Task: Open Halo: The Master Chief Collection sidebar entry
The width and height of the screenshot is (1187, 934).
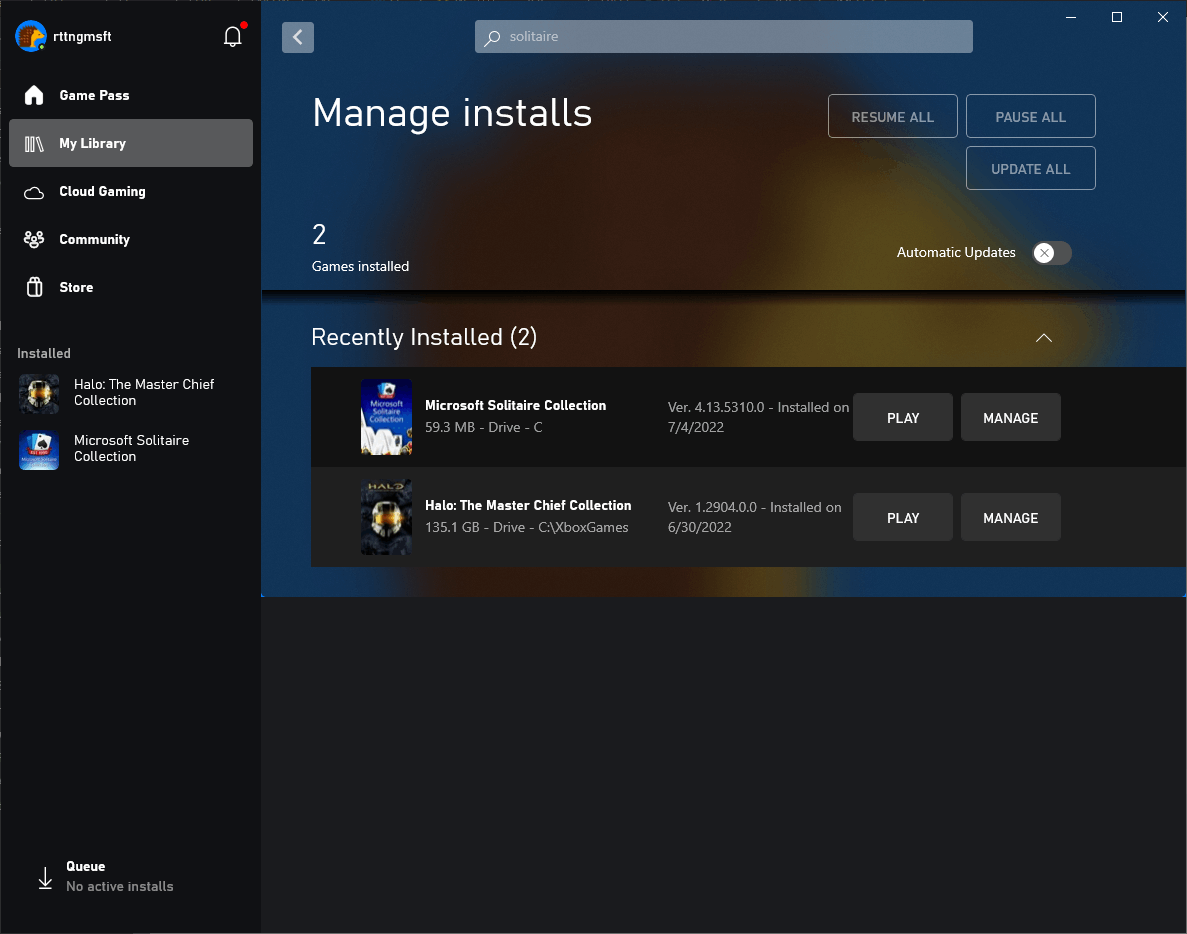Action: (131, 393)
